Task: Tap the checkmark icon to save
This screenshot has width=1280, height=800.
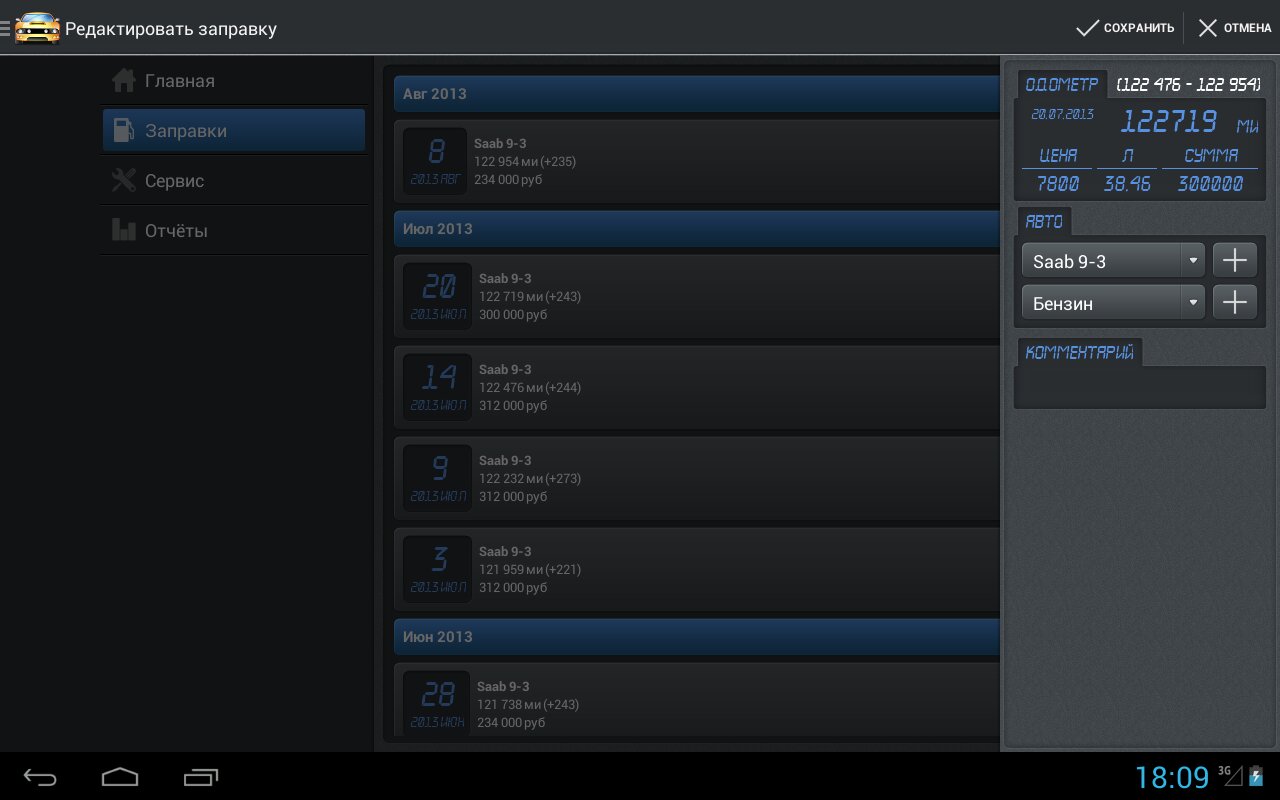Action: click(x=1087, y=28)
